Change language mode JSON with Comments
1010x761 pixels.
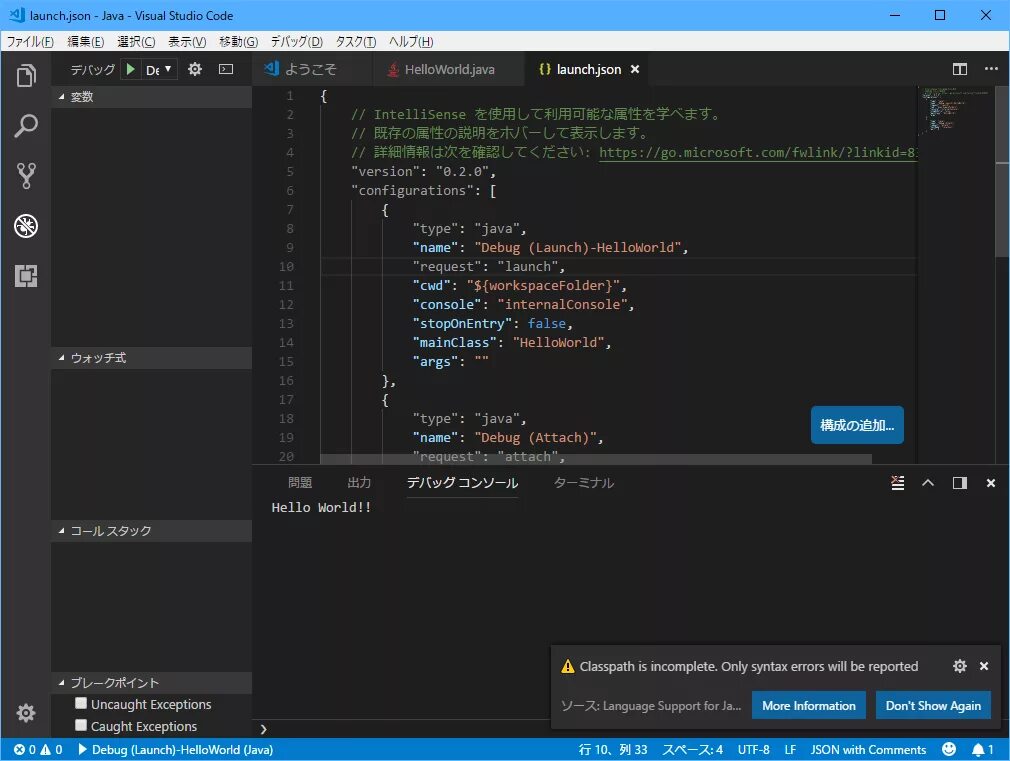point(868,749)
